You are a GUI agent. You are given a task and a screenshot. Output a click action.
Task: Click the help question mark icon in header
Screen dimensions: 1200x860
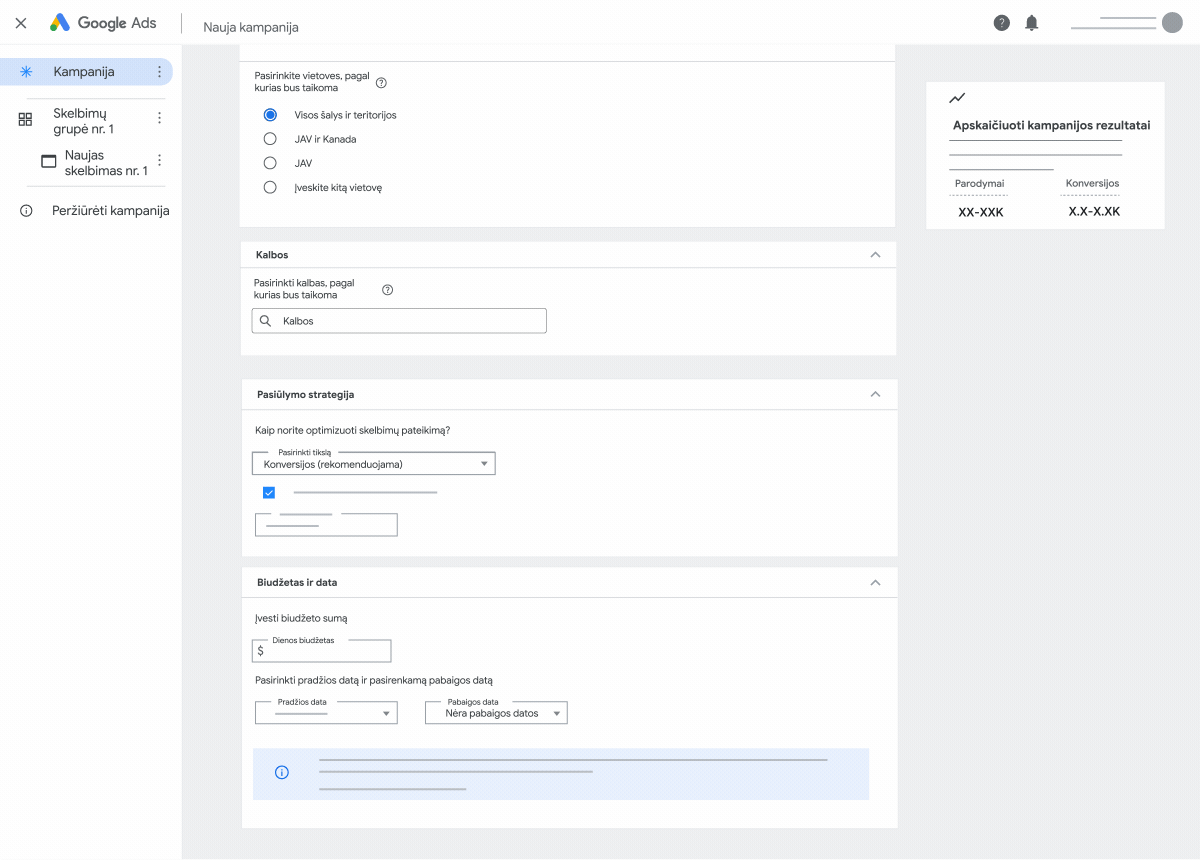1001,23
